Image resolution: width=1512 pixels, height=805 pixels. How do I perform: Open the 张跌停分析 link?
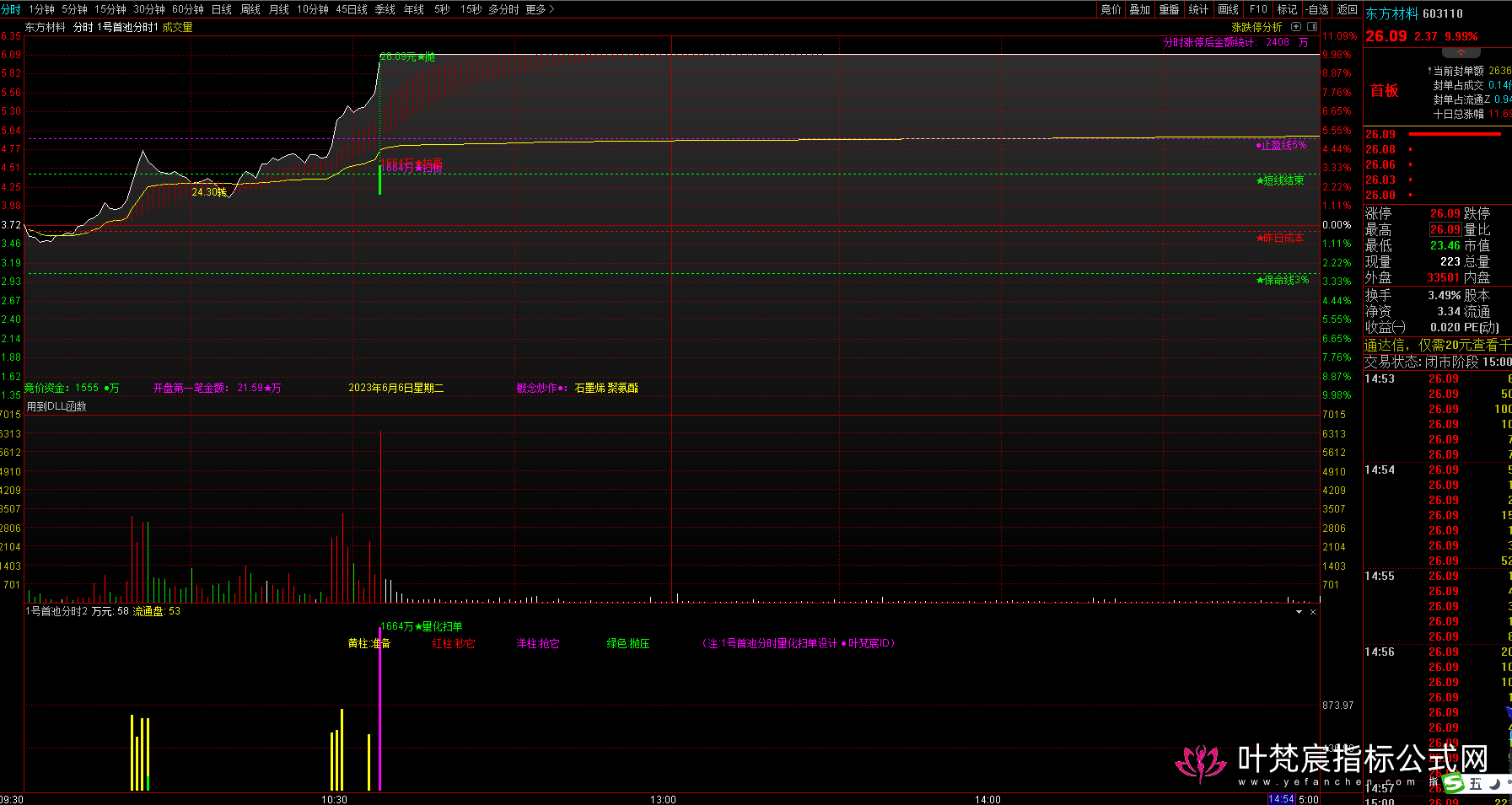pos(1256,27)
